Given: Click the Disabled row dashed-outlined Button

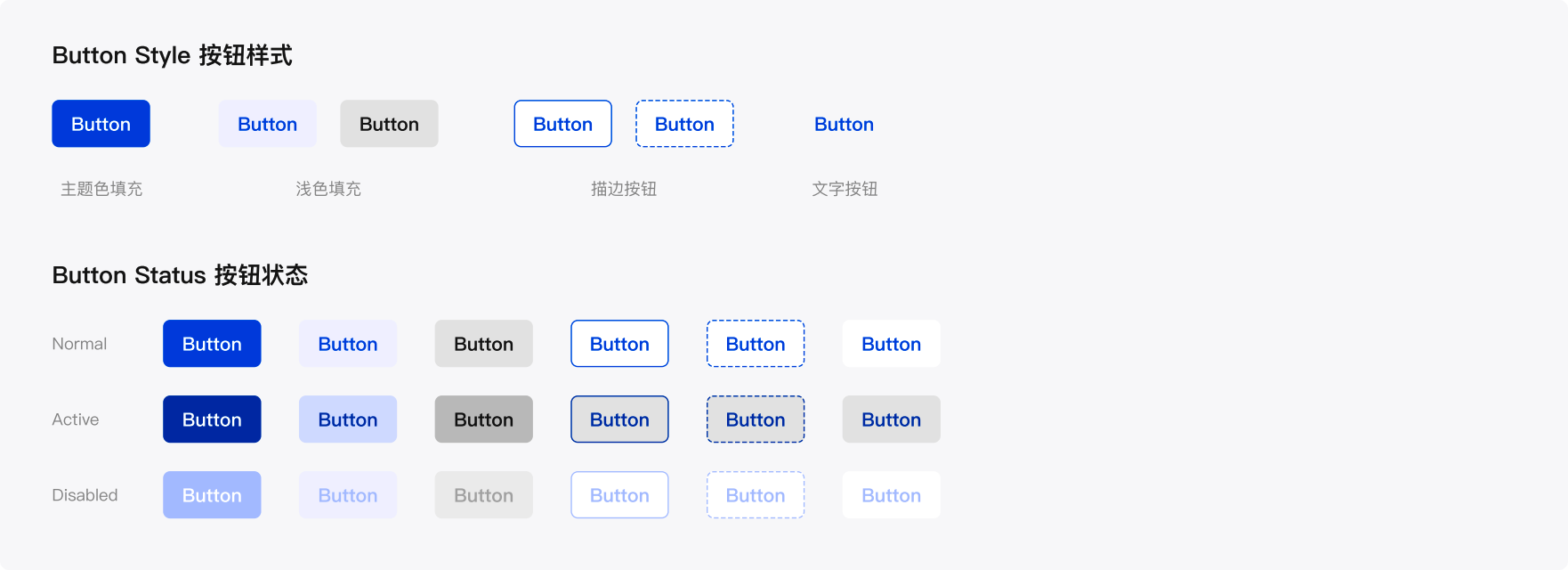Looking at the screenshot, I should [x=756, y=495].
